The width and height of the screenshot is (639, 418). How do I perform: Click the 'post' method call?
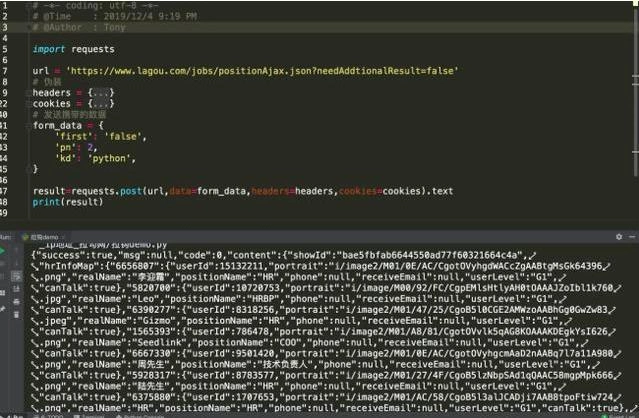pyautogui.click(x=131, y=191)
